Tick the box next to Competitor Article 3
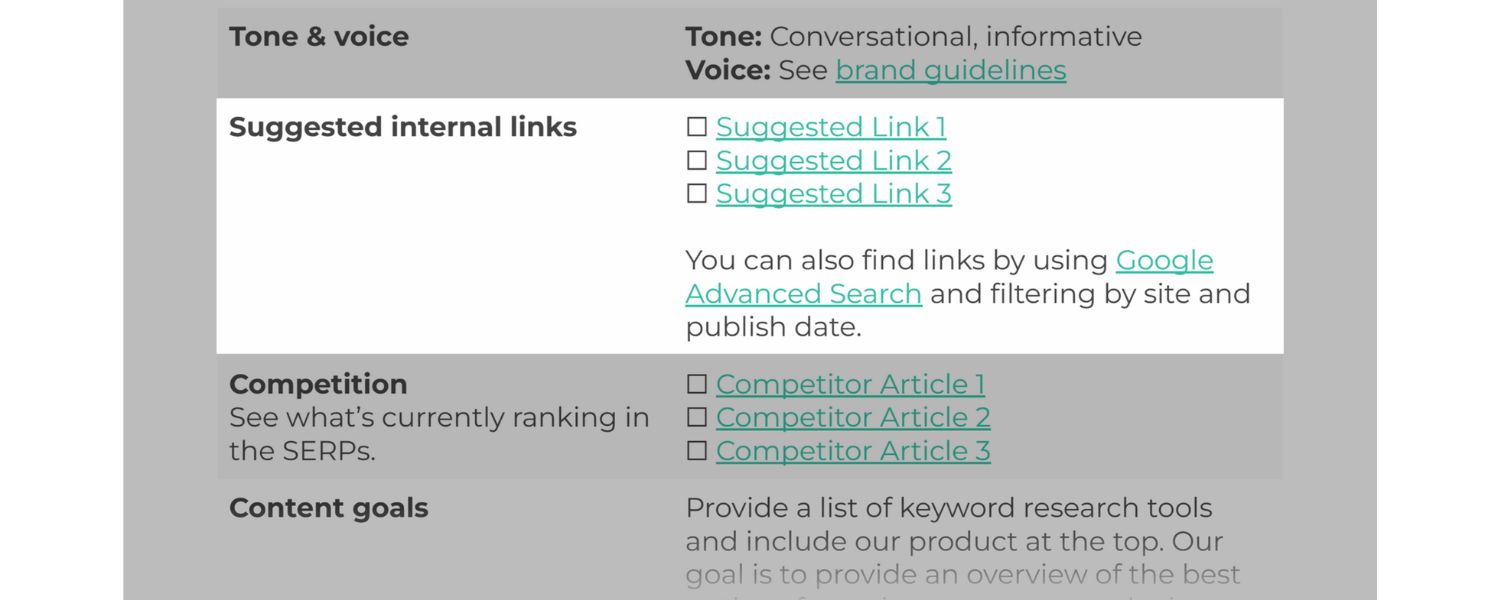Image resolution: width=1500 pixels, height=600 pixels. pos(697,451)
